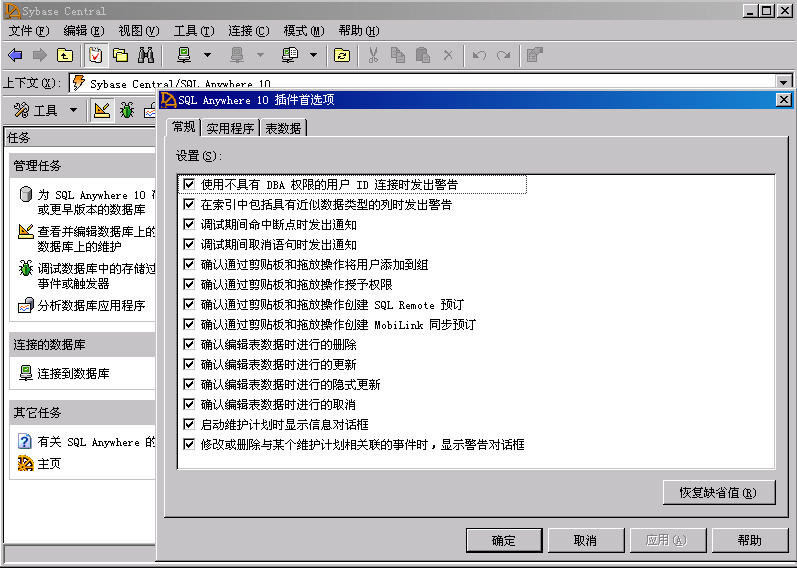Click the connection profiles monitor icon
Viewport: 797px width, 568px height.
coord(290,55)
